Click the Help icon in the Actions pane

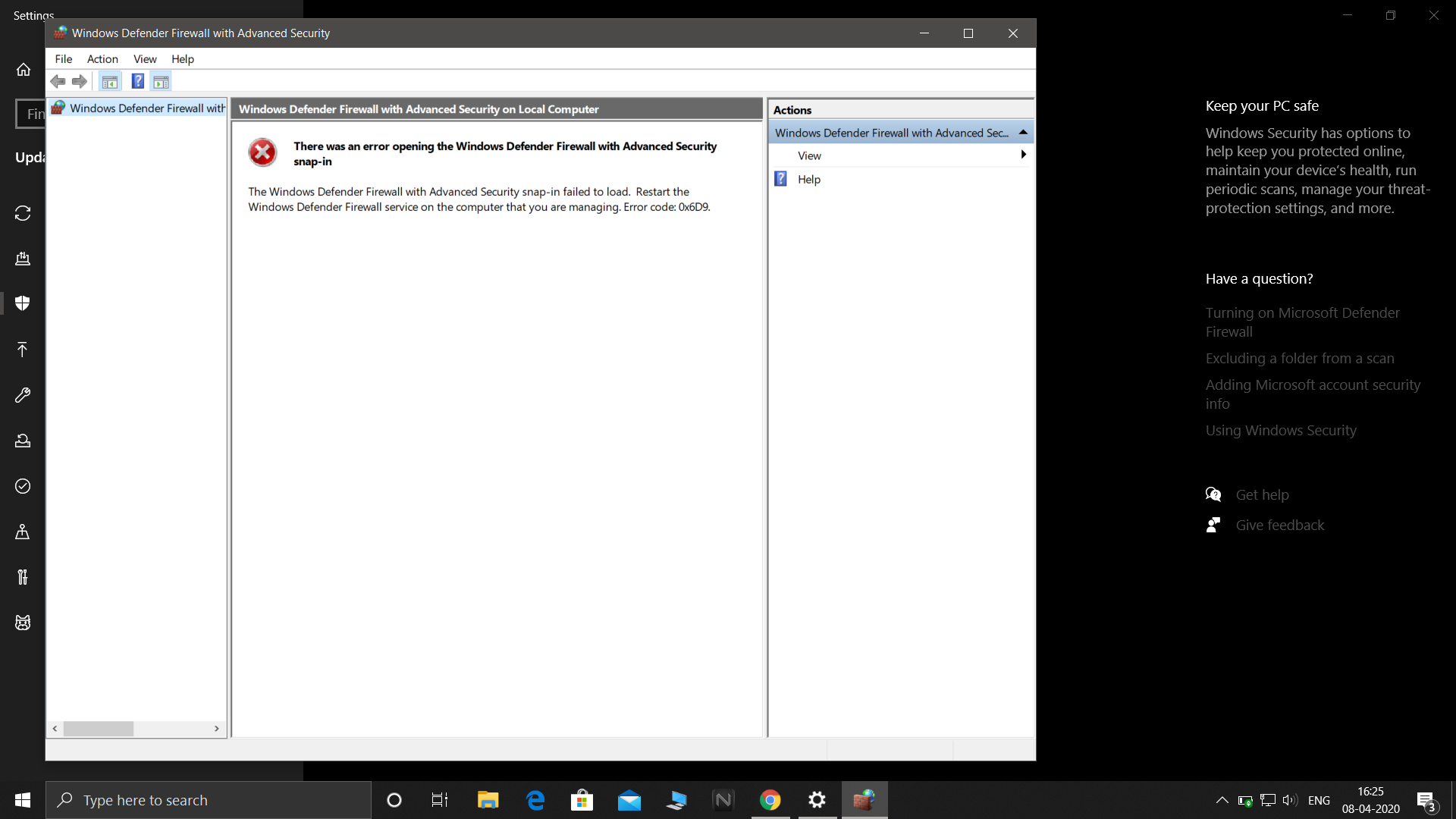point(781,179)
